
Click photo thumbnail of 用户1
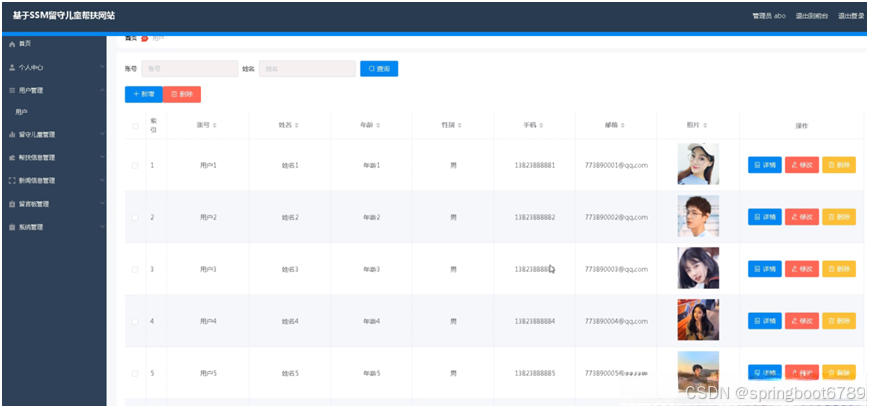tap(698, 164)
